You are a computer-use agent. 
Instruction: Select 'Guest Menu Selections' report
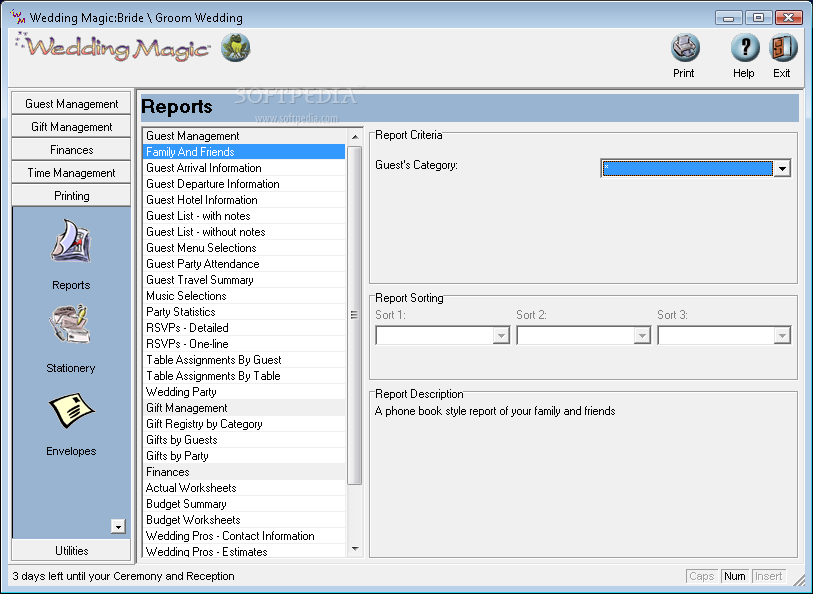tap(244, 248)
